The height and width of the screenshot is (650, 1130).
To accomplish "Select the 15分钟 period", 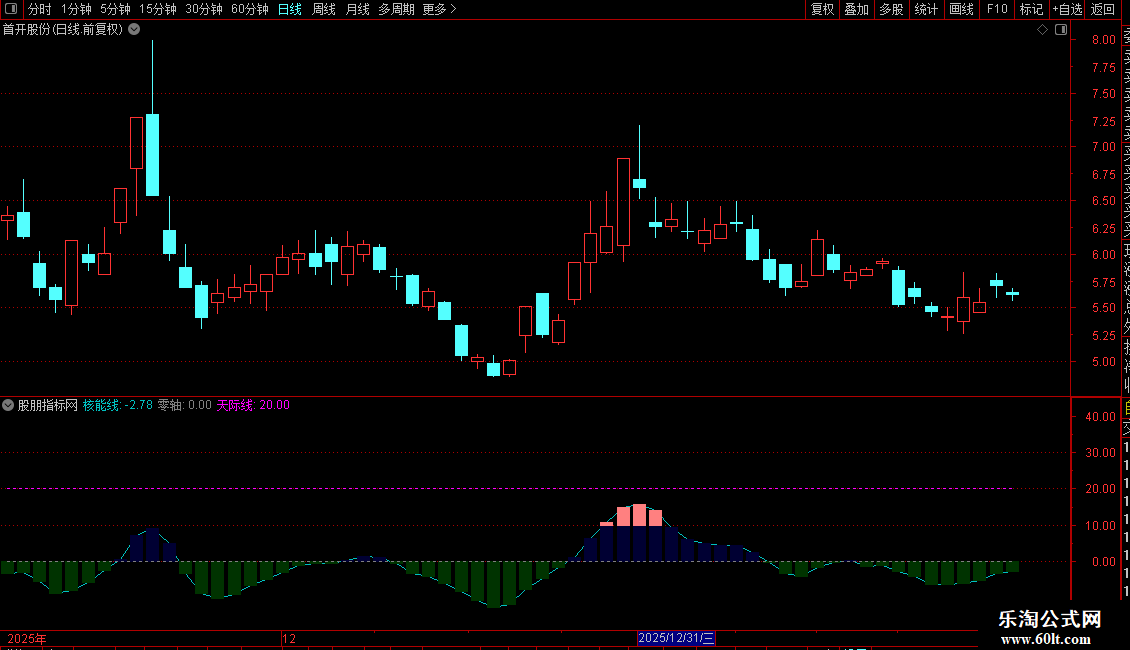I will 158,9.
